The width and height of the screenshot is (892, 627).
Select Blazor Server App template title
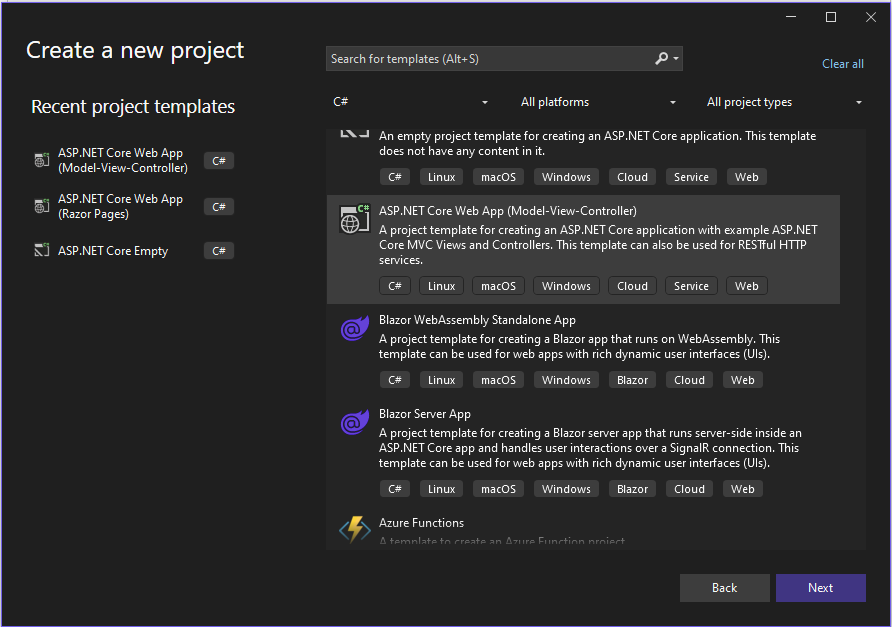tap(424, 414)
